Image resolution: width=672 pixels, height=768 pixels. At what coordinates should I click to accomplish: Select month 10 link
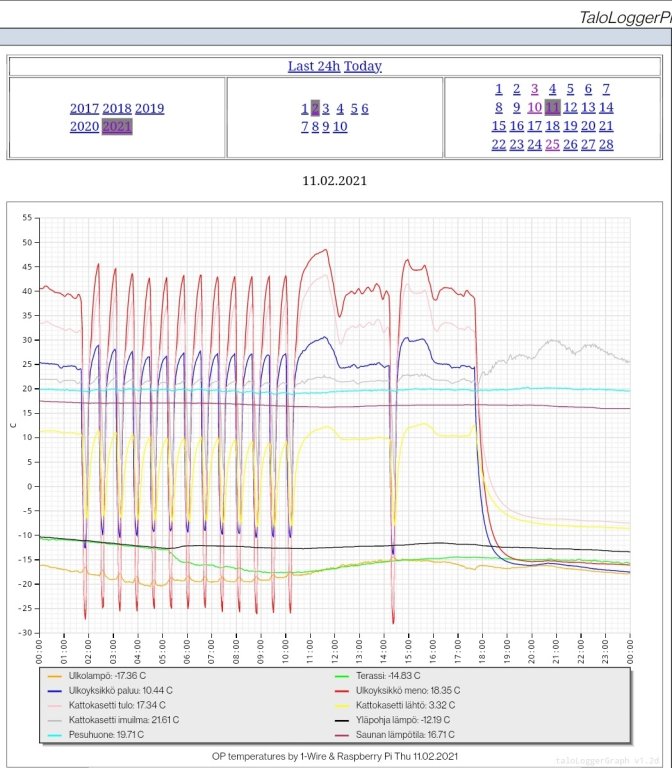pyautogui.click(x=340, y=126)
